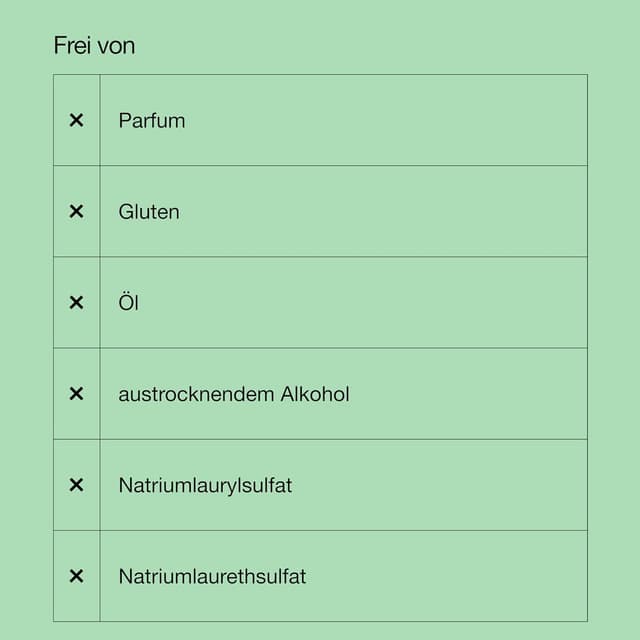Select the Natriumlaurylsulfat label text
640x640 pixels.
tap(205, 485)
